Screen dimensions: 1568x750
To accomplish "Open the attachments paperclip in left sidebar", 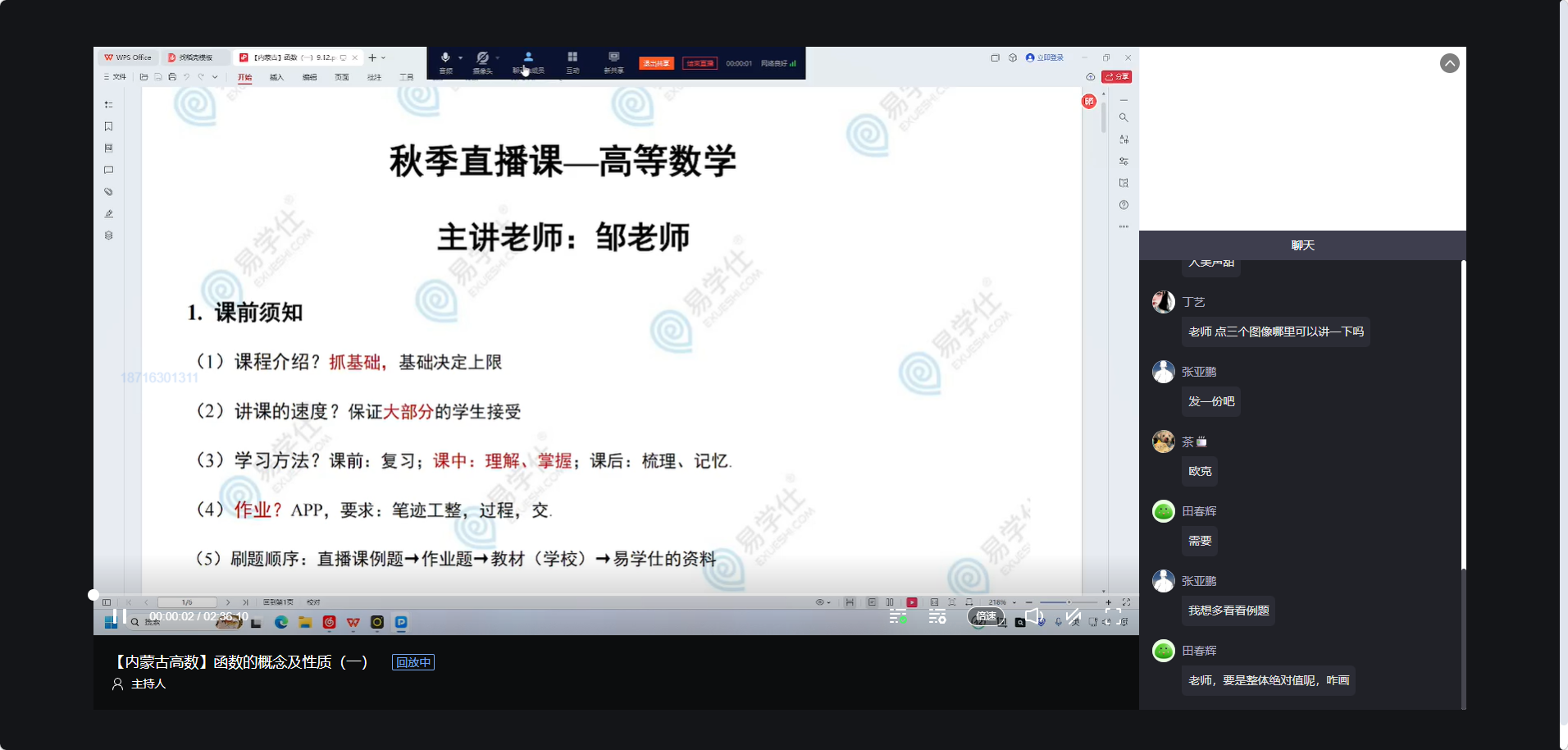I will 108,192.
